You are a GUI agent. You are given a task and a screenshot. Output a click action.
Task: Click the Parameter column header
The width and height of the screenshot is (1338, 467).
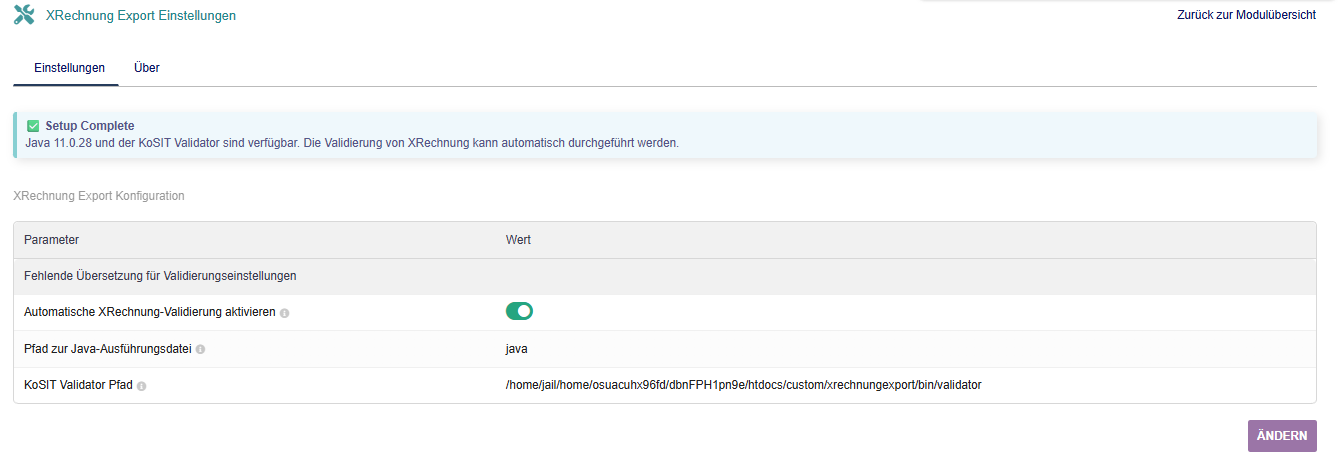51,240
